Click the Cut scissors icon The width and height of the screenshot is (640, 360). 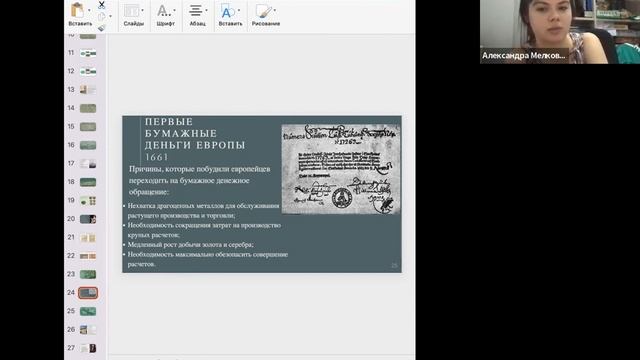102,5
